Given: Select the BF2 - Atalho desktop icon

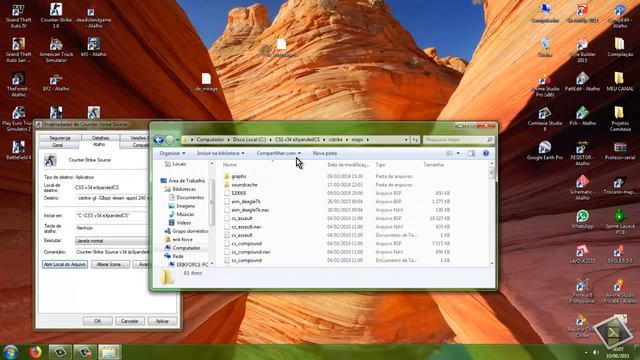Looking at the screenshot, I should 56,82.
